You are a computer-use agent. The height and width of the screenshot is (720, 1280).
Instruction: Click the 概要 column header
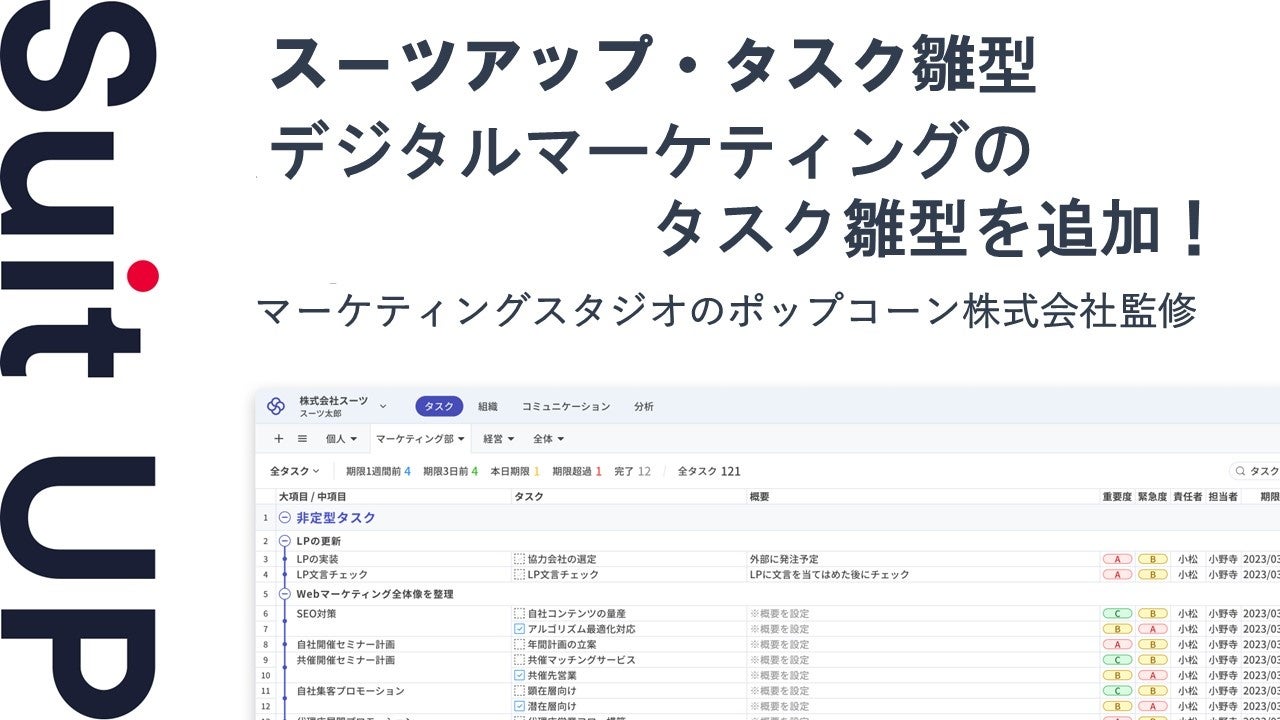(x=759, y=496)
